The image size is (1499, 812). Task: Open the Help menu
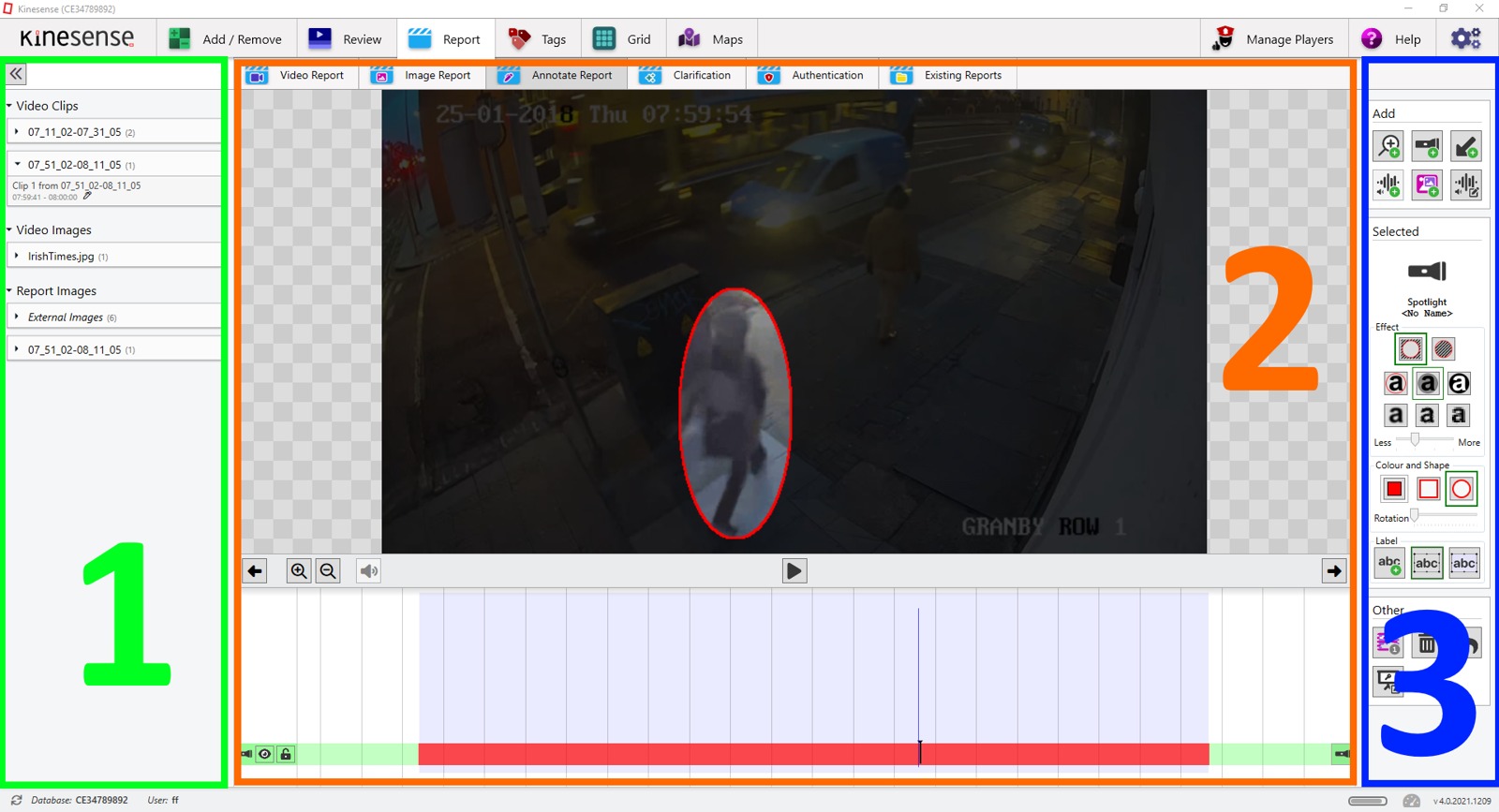click(x=1391, y=39)
